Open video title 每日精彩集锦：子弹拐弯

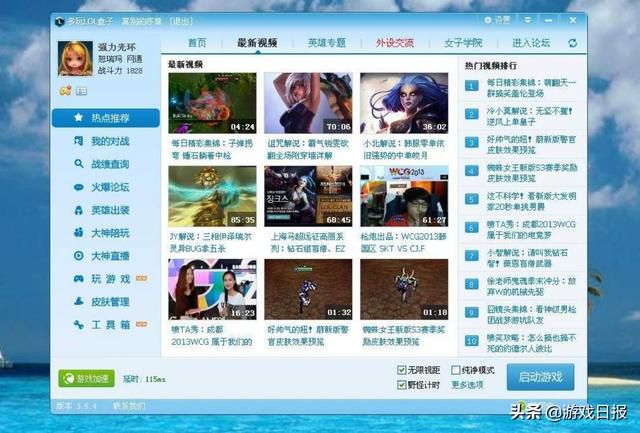(212, 149)
